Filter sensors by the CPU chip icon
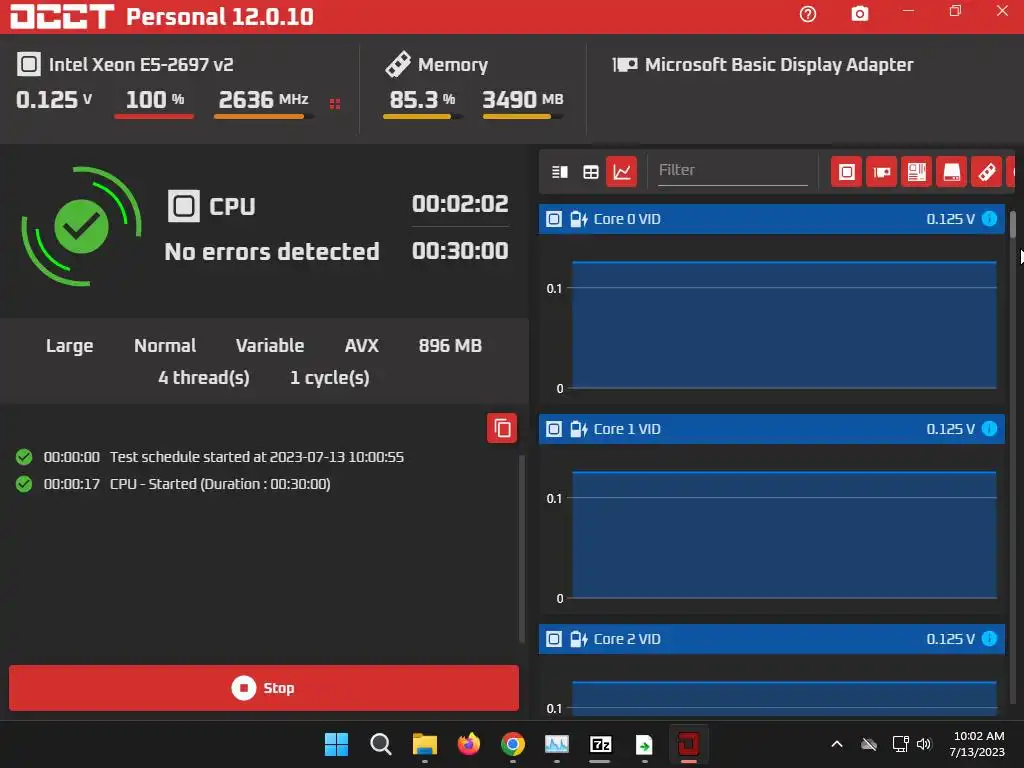 point(846,172)
